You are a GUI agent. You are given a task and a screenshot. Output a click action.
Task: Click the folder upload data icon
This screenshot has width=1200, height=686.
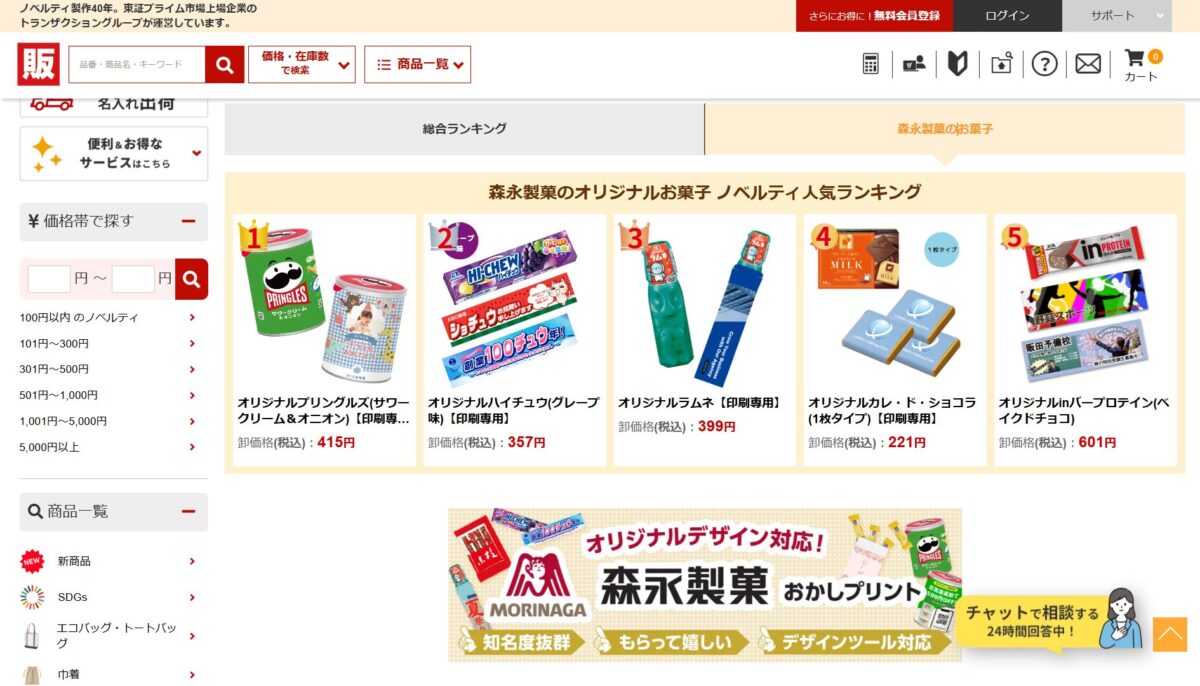1002,64
